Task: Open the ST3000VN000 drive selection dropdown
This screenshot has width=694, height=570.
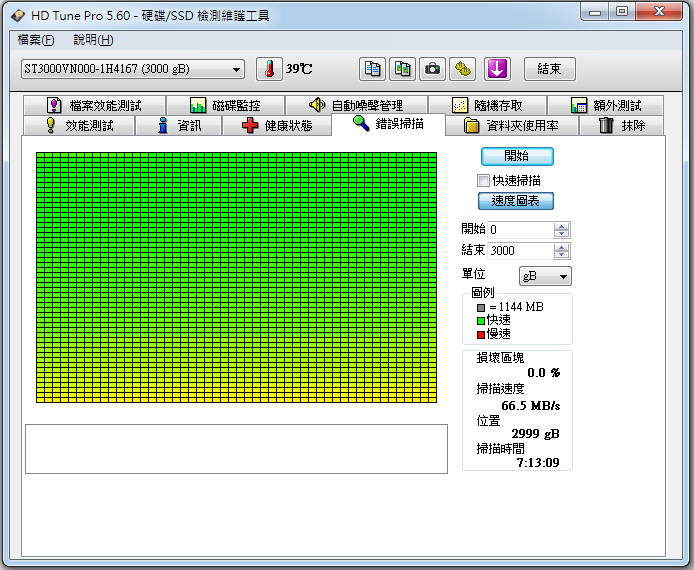Action: coord(133,69)
